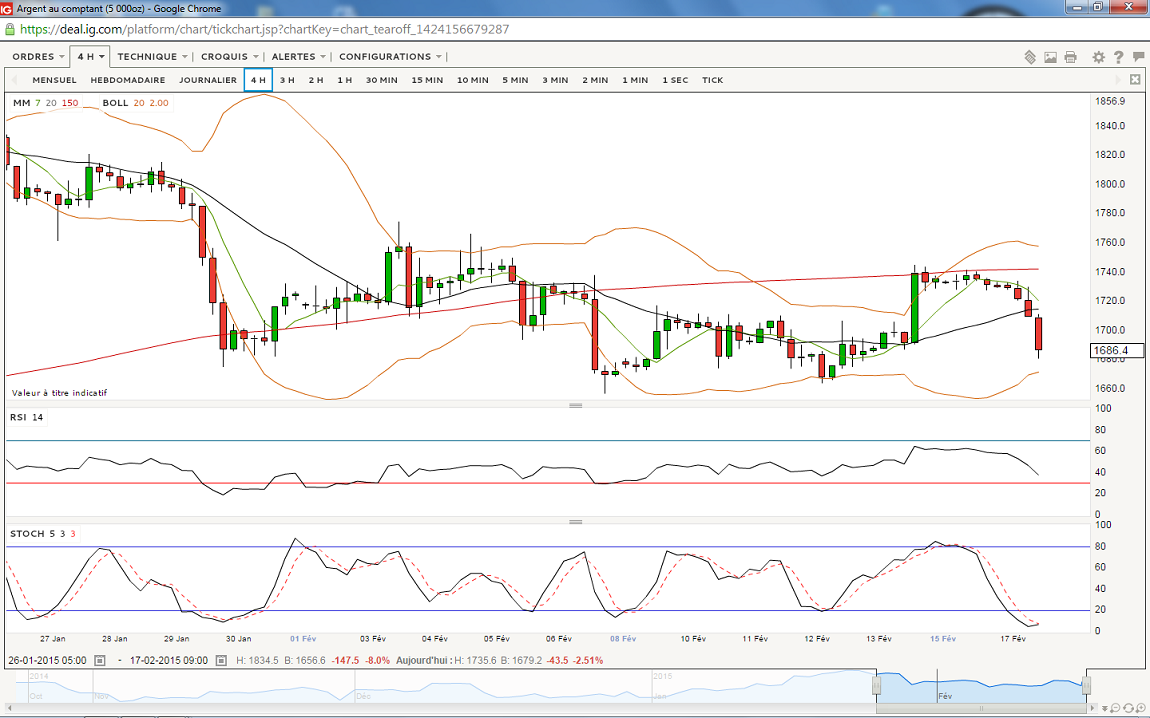This screenshot has width=1150, height=718.
Task: Click the end date 17-02-2015 09:00 field
Action: pos(169,661)
